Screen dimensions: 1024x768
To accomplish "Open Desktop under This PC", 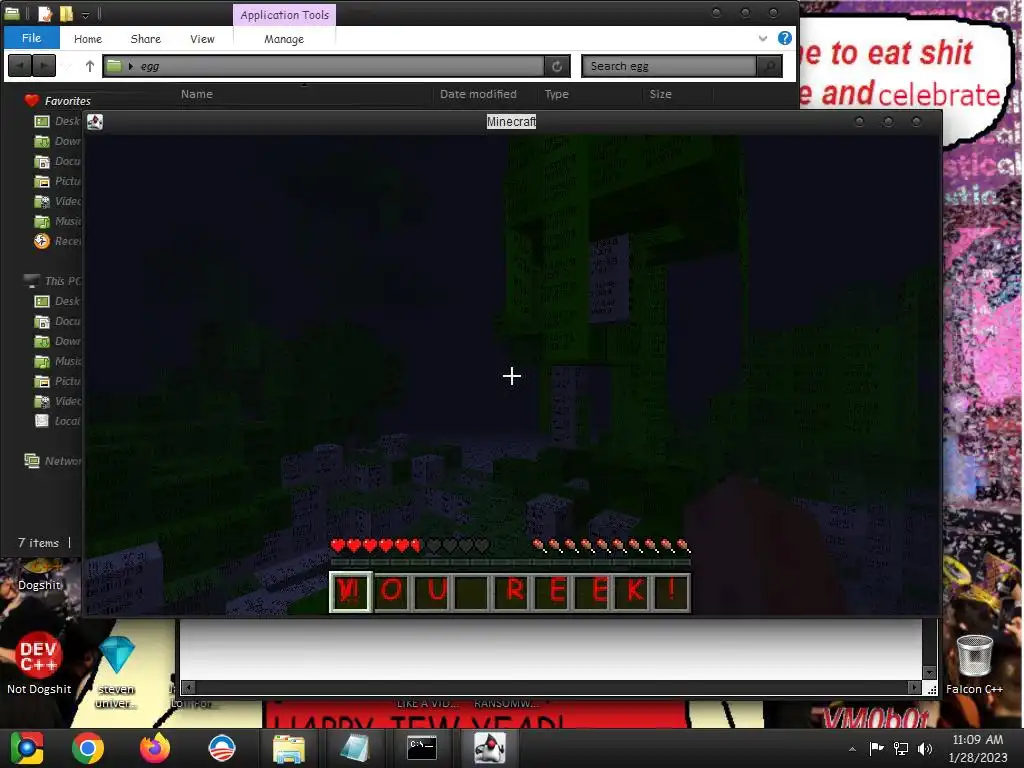I will 57,301.
